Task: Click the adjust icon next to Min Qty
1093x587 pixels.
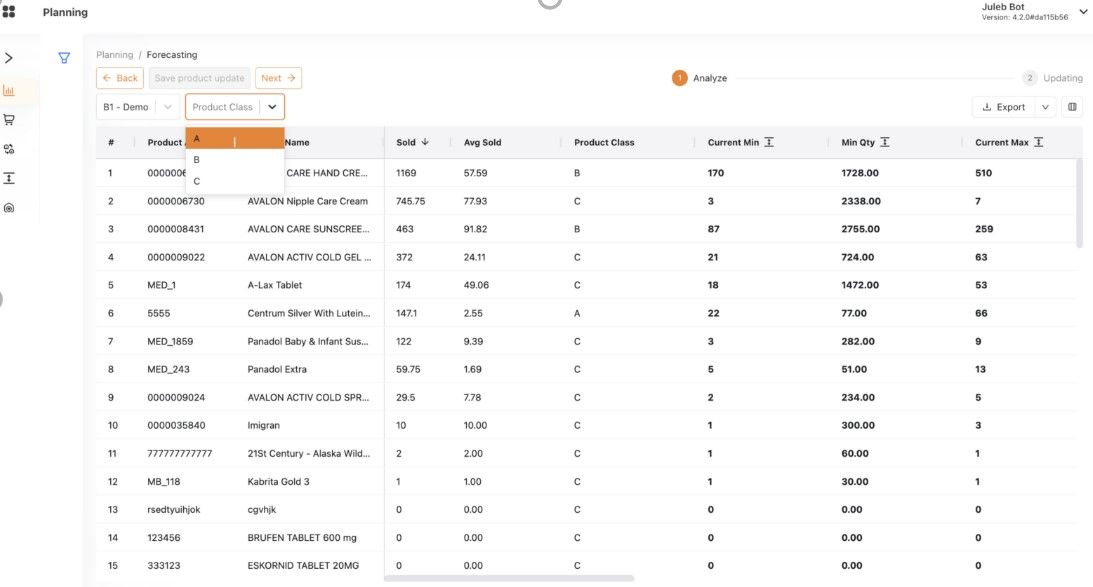Action: coord(885,143)
